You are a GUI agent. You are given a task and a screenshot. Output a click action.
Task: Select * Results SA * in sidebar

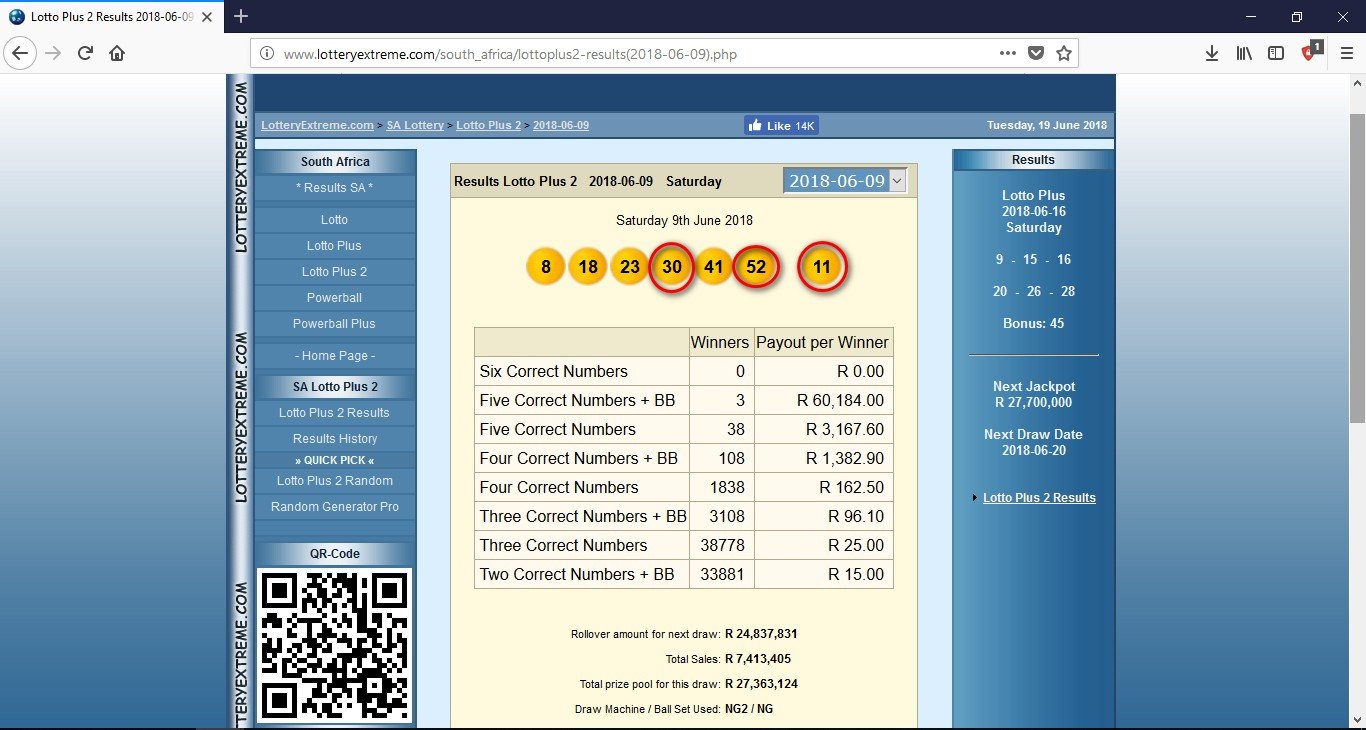[x=335, y=188]
